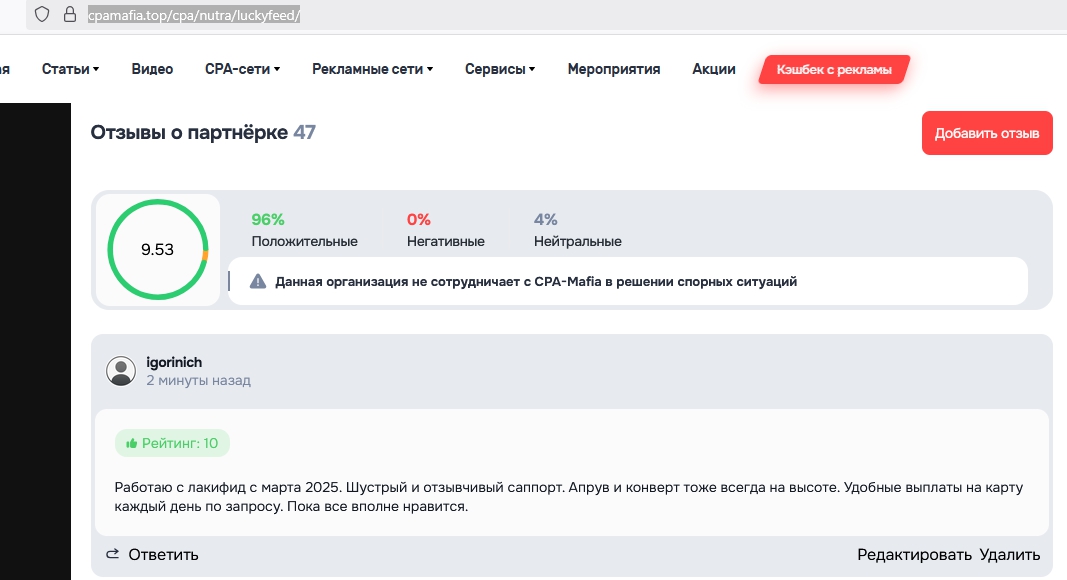Viewport: 1067px width, 580px height.
Task: Click the reply arrow icon
Action: tap(113, 554)
